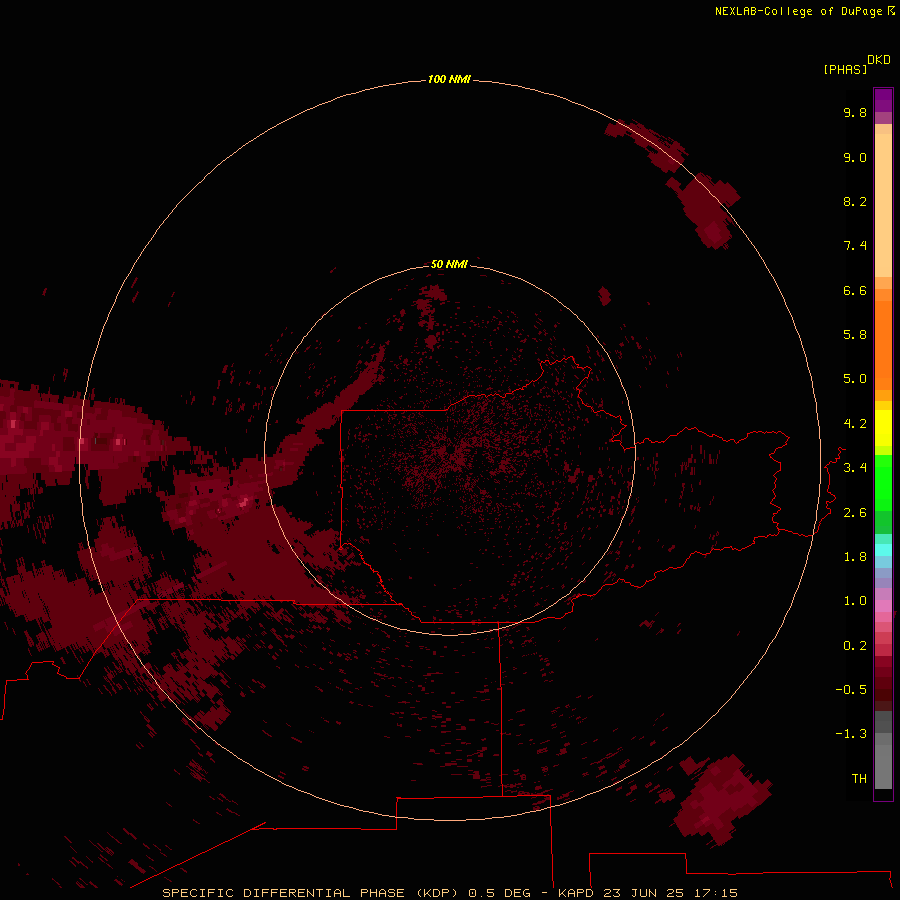This screenshot has height=900, width=900.
Task: Click the orange color bar segment
Action: click(883, 345)
